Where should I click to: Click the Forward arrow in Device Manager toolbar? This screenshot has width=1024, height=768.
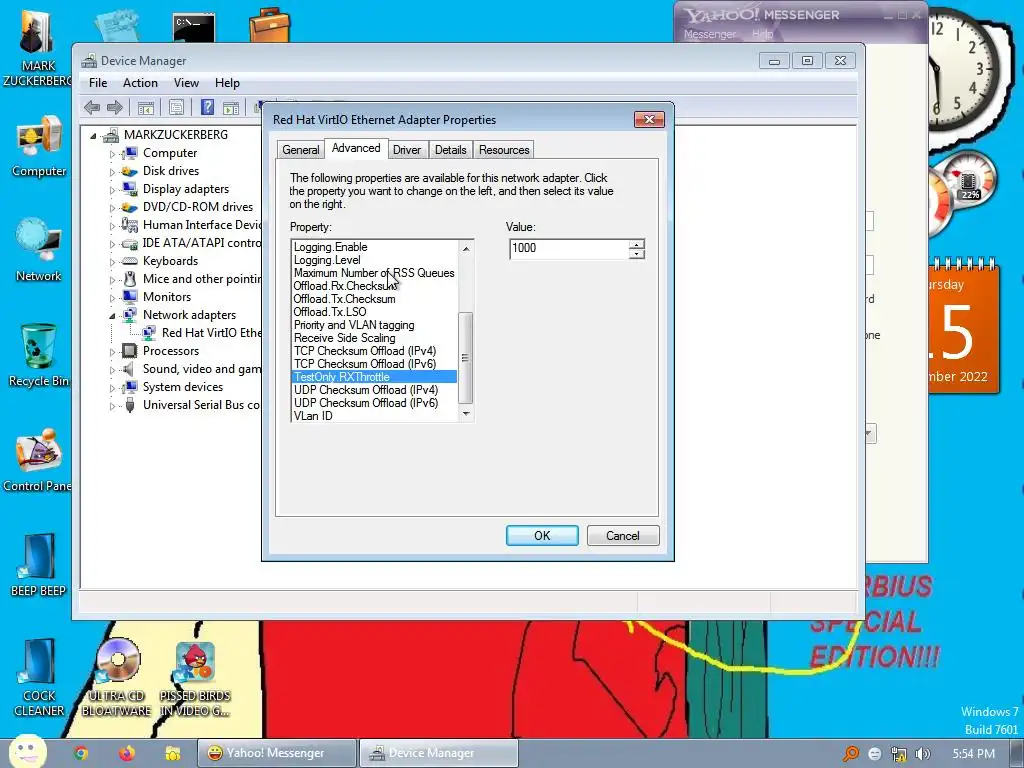(x=115, y=107)
